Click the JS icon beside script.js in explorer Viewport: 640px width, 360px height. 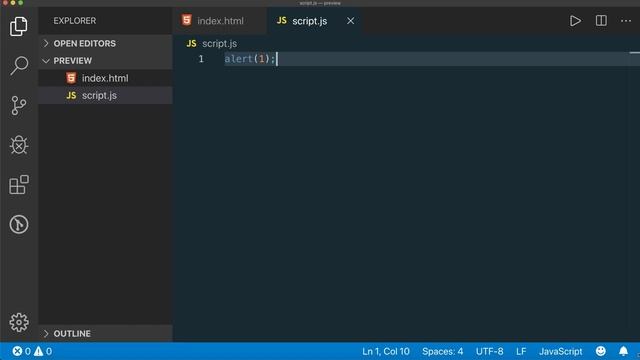tap(71, 95)
